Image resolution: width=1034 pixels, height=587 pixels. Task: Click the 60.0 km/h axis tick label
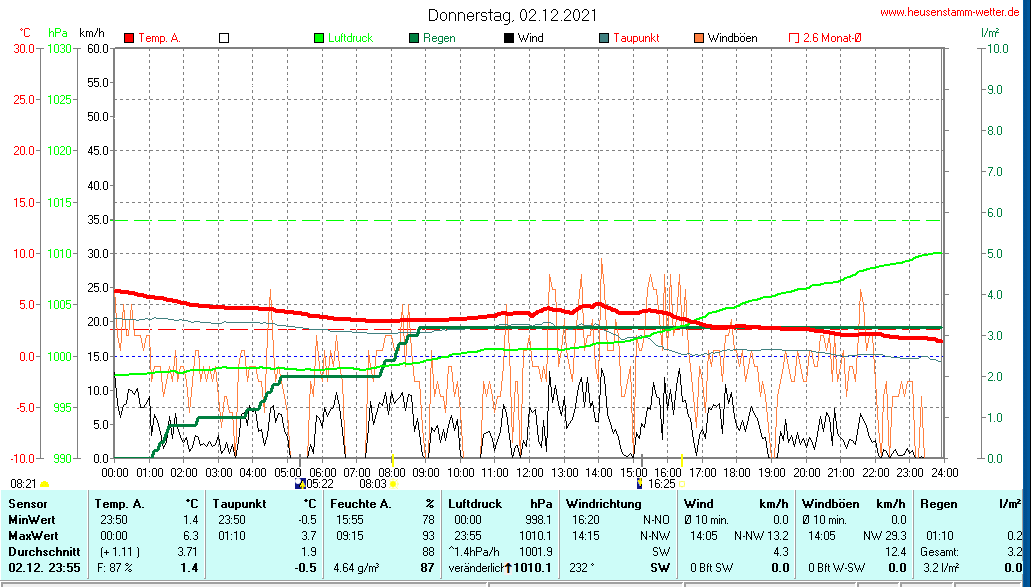[x=98, y=49]
